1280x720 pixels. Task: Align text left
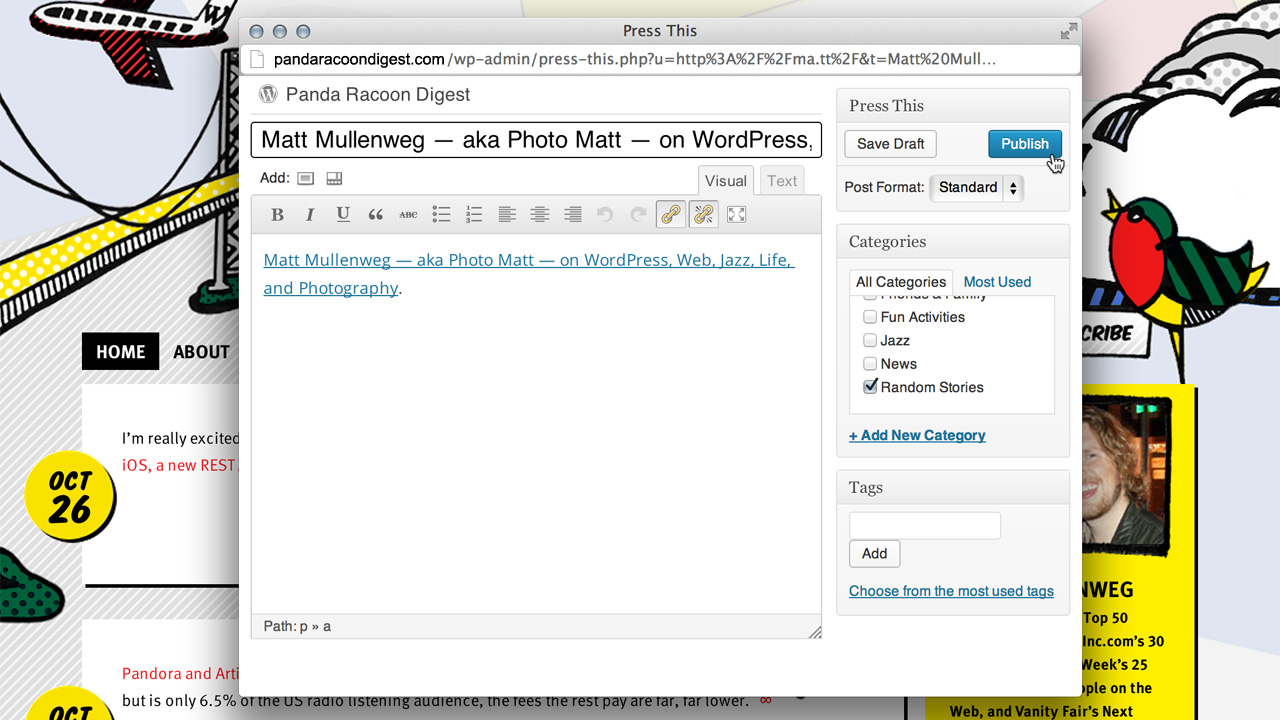coord(507,214)
